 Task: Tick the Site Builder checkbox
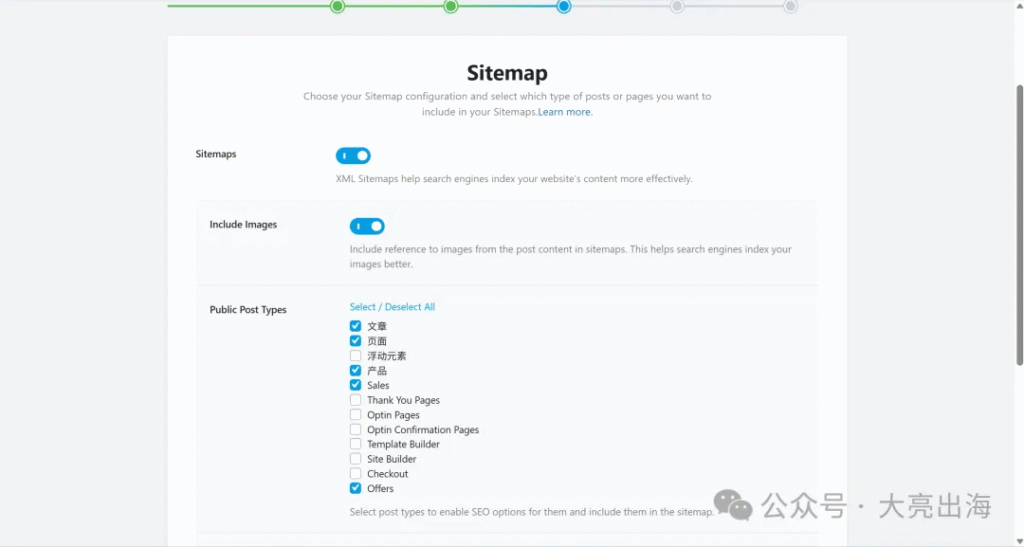355,459
